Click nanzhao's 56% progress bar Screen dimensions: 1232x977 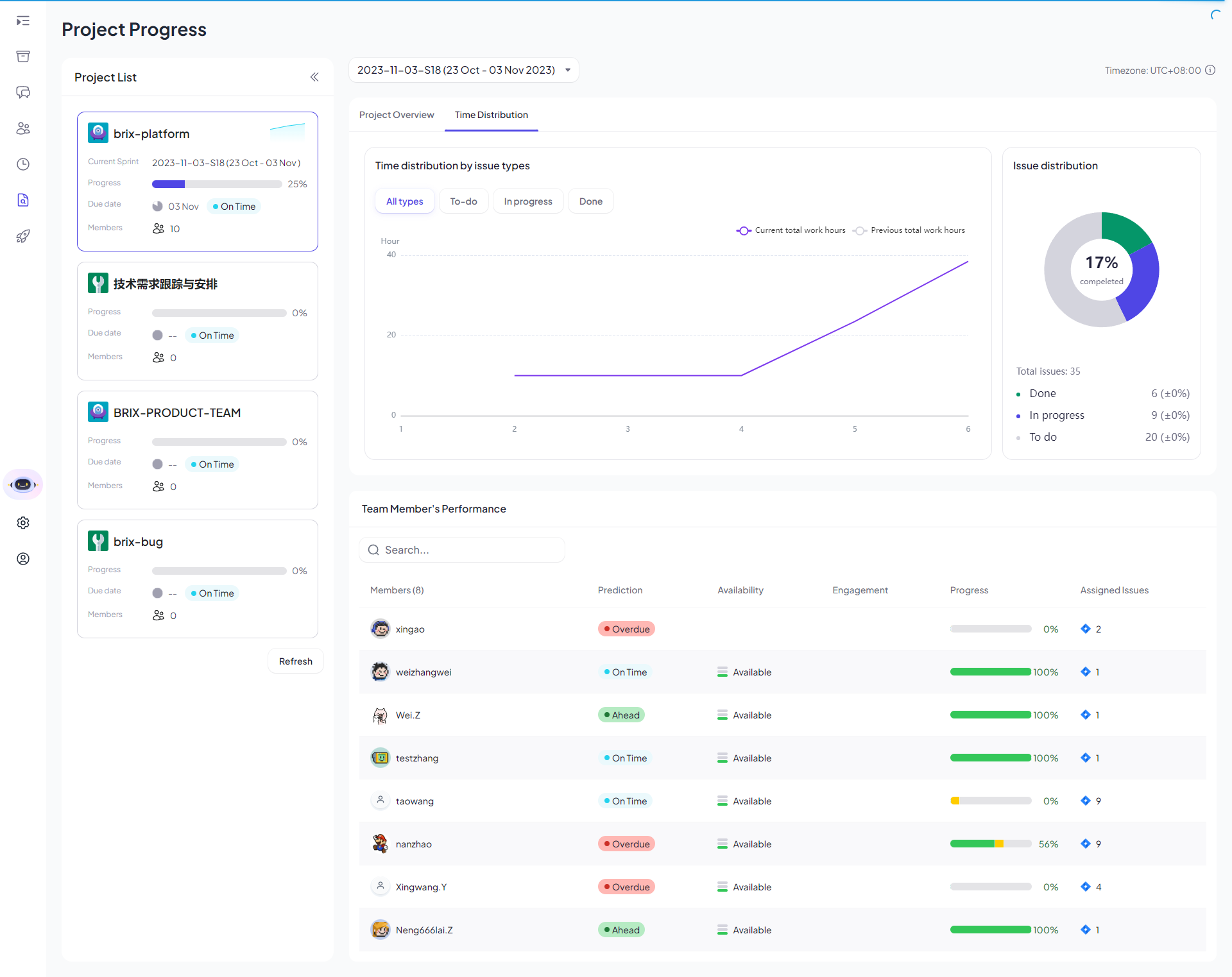(991, 844)
